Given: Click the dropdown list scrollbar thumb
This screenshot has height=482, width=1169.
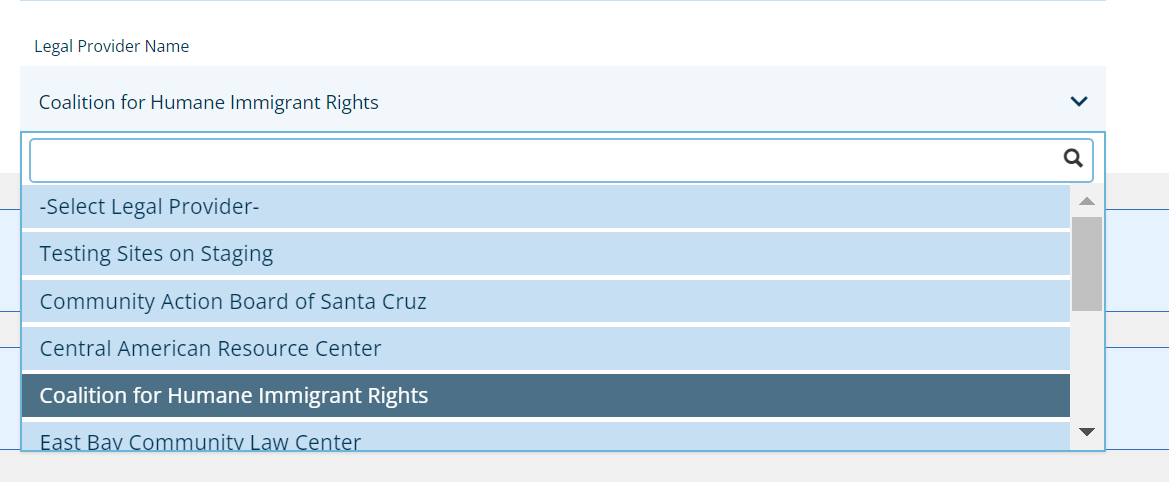Looking at the screenshot, I should (1087, 263).
